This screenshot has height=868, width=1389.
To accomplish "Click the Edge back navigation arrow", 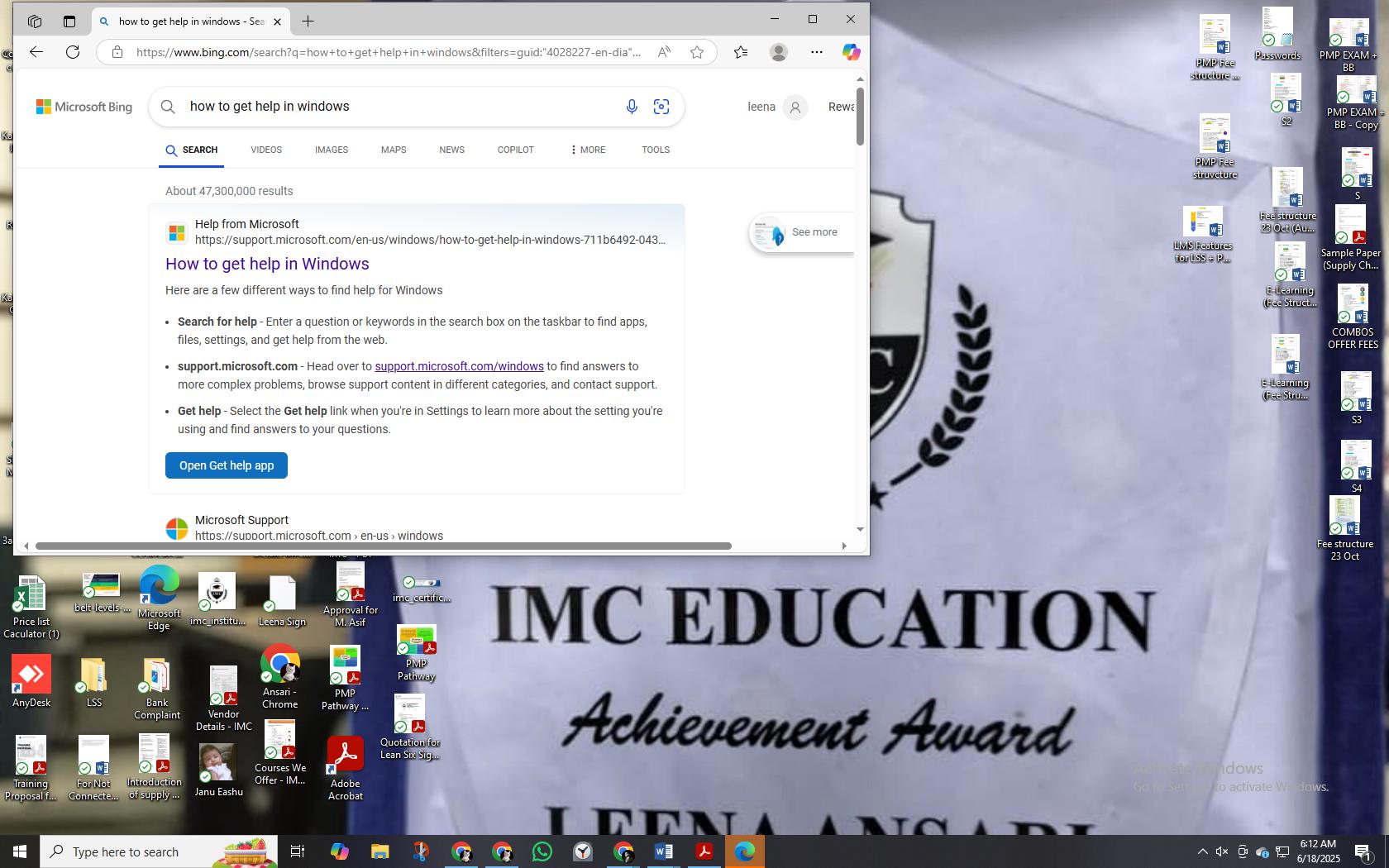I will coord(36,52).
